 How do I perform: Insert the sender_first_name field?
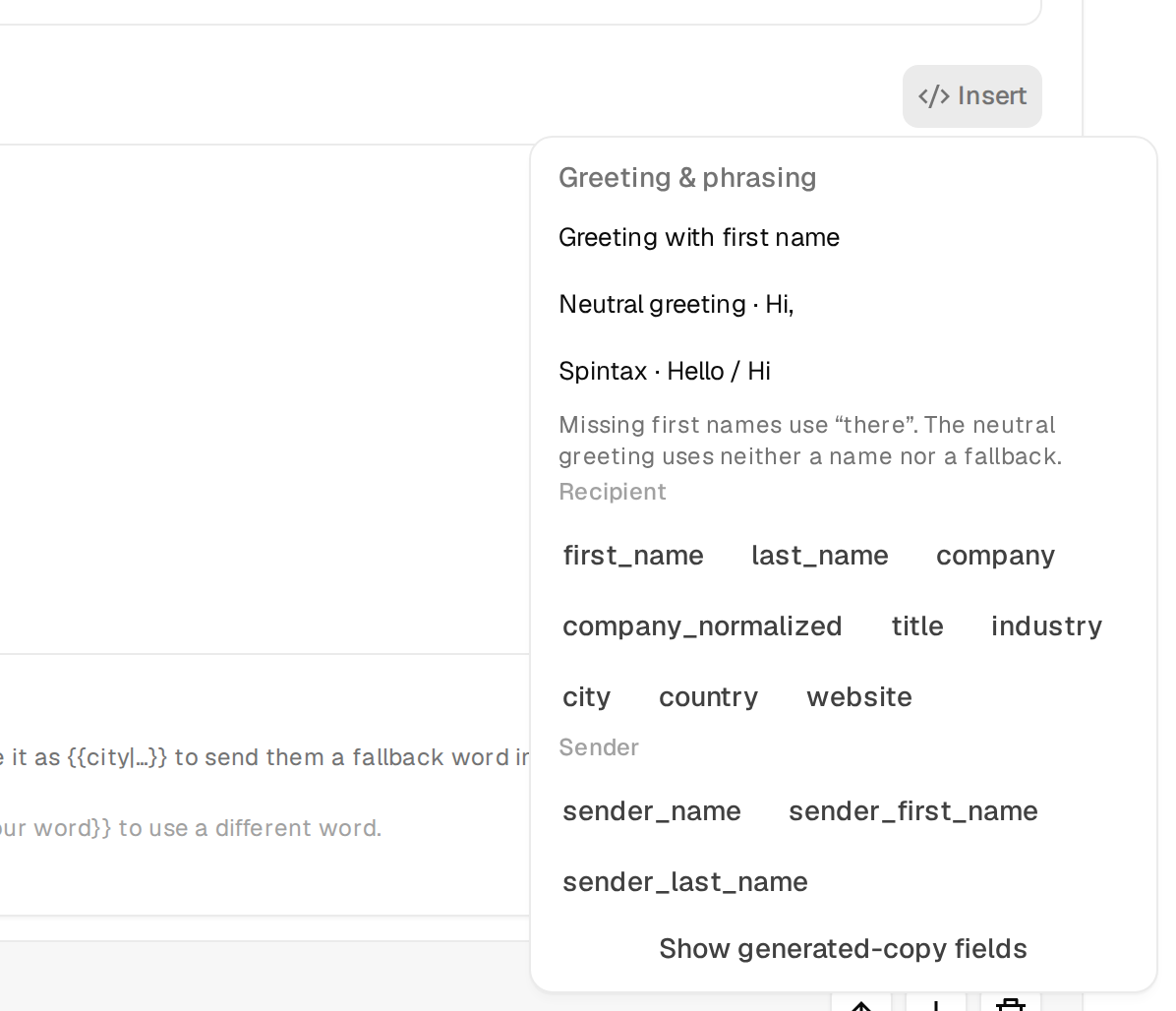912,811
